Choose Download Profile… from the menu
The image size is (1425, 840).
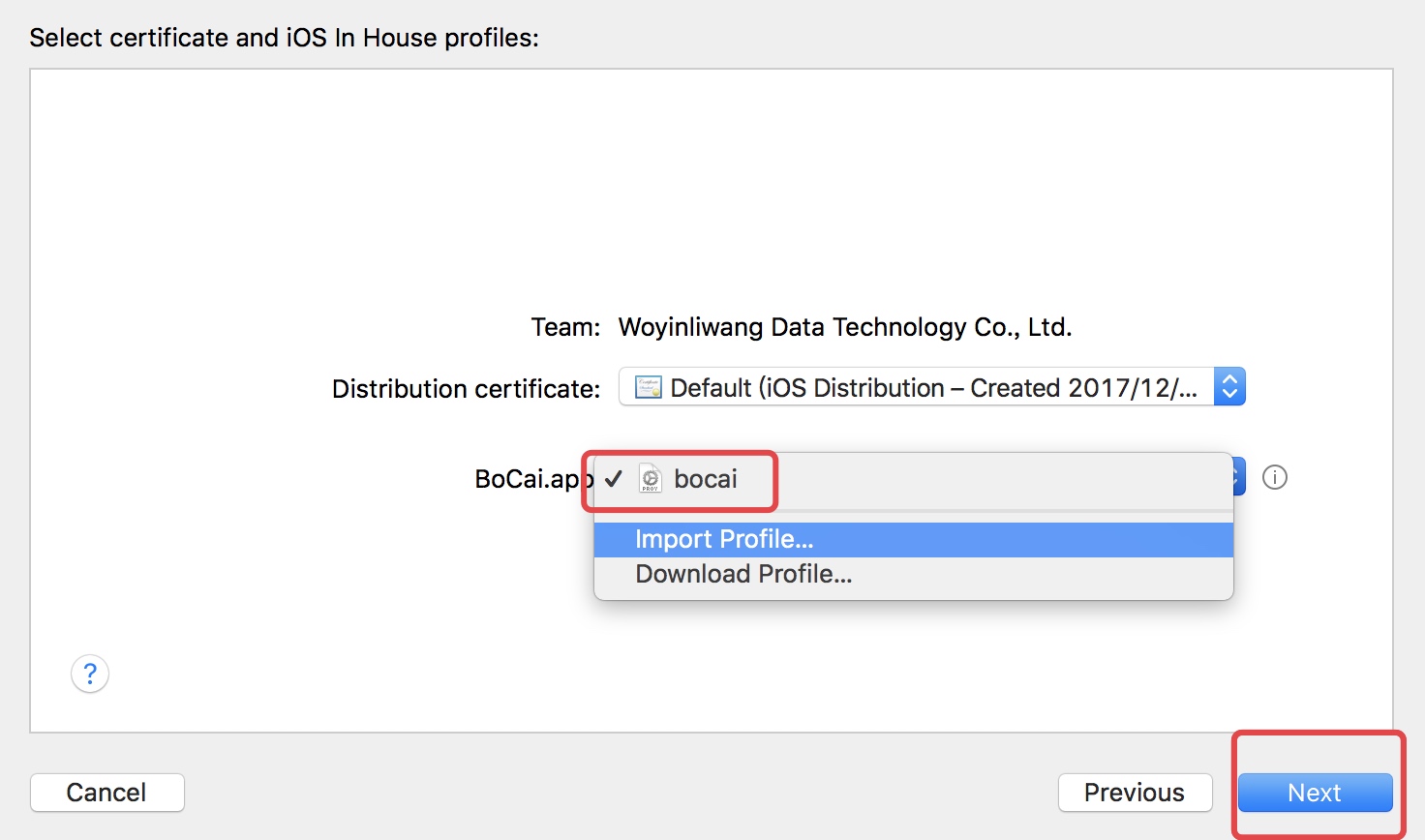point(743,574)
